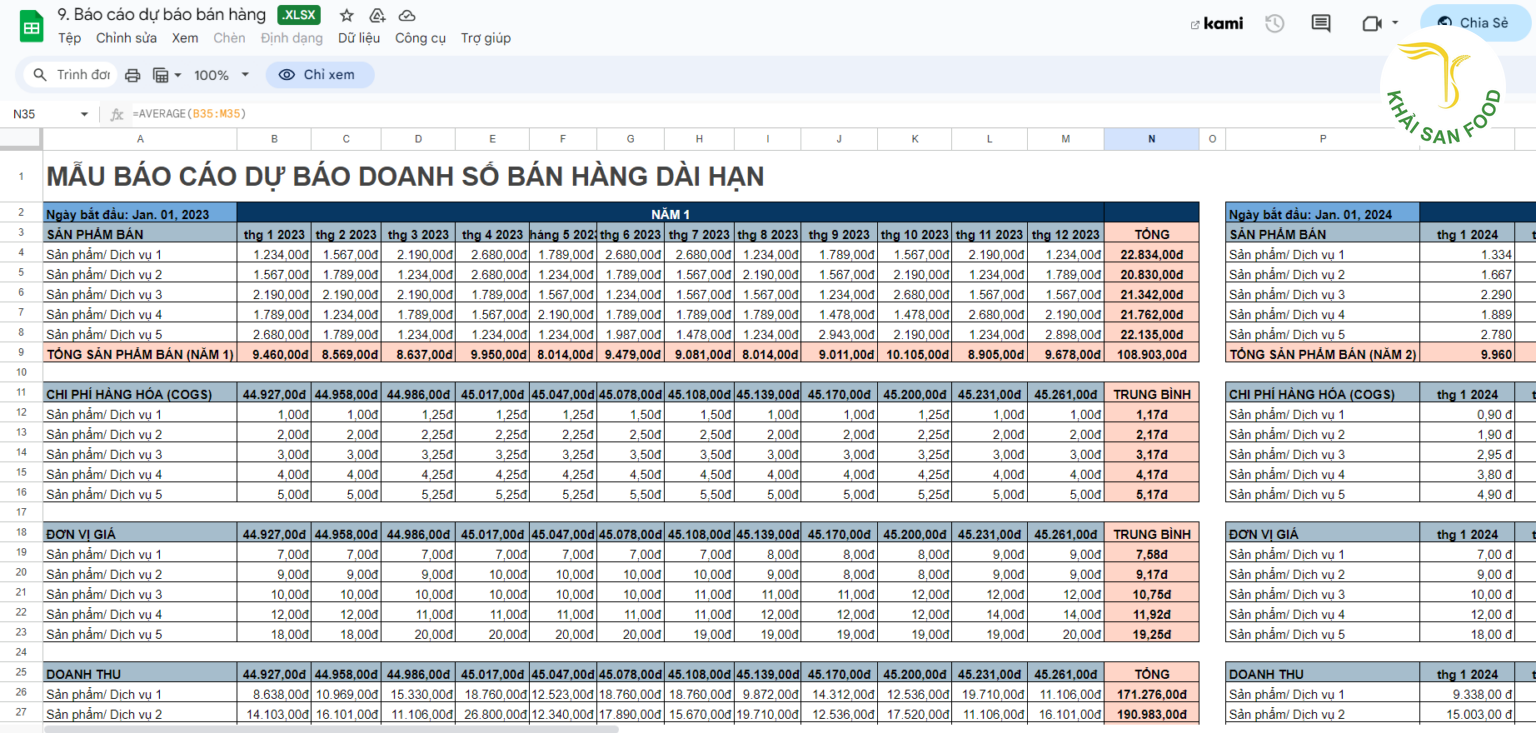Click cell Ngày bắt đầu: Jan. 01, 2023
This screenshot has width=1536, height=733.
point(140,213)
